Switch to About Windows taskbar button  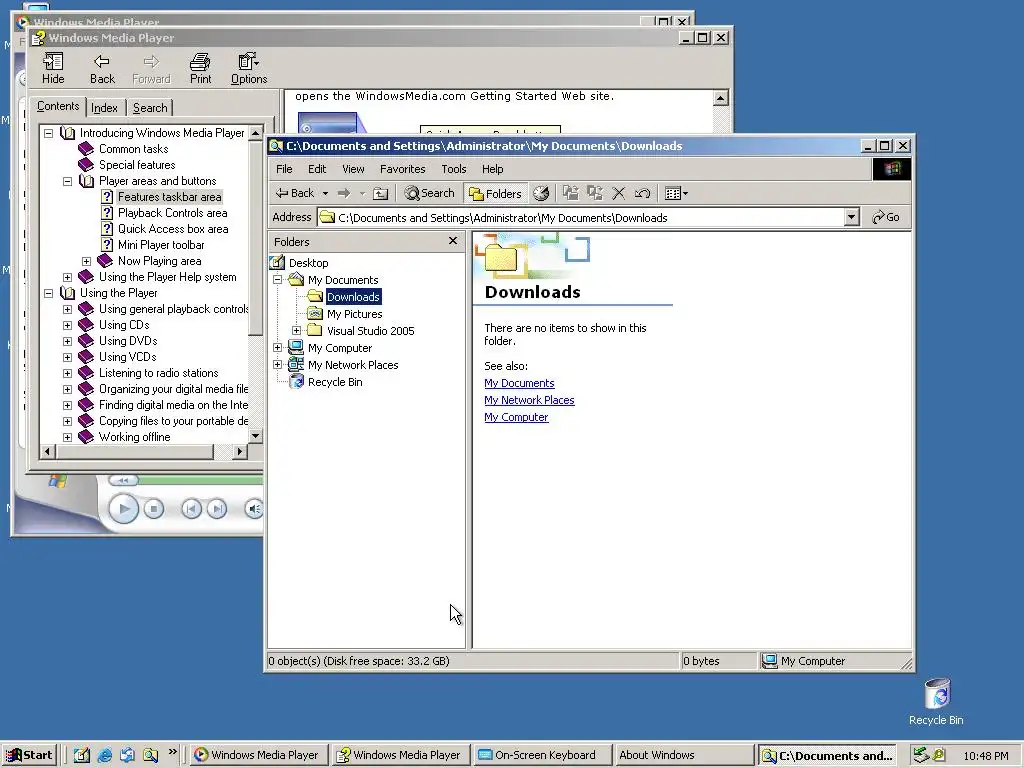click(x=683, y=755)
